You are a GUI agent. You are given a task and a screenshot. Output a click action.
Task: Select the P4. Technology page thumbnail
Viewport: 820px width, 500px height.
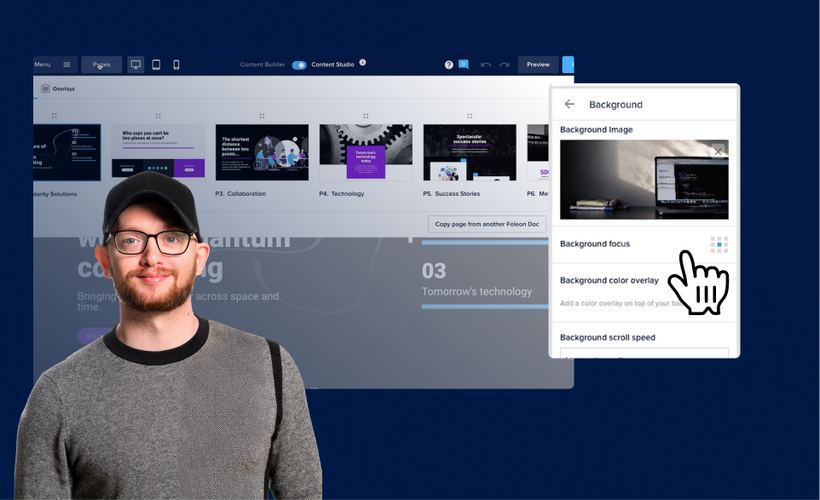(365, 152)
